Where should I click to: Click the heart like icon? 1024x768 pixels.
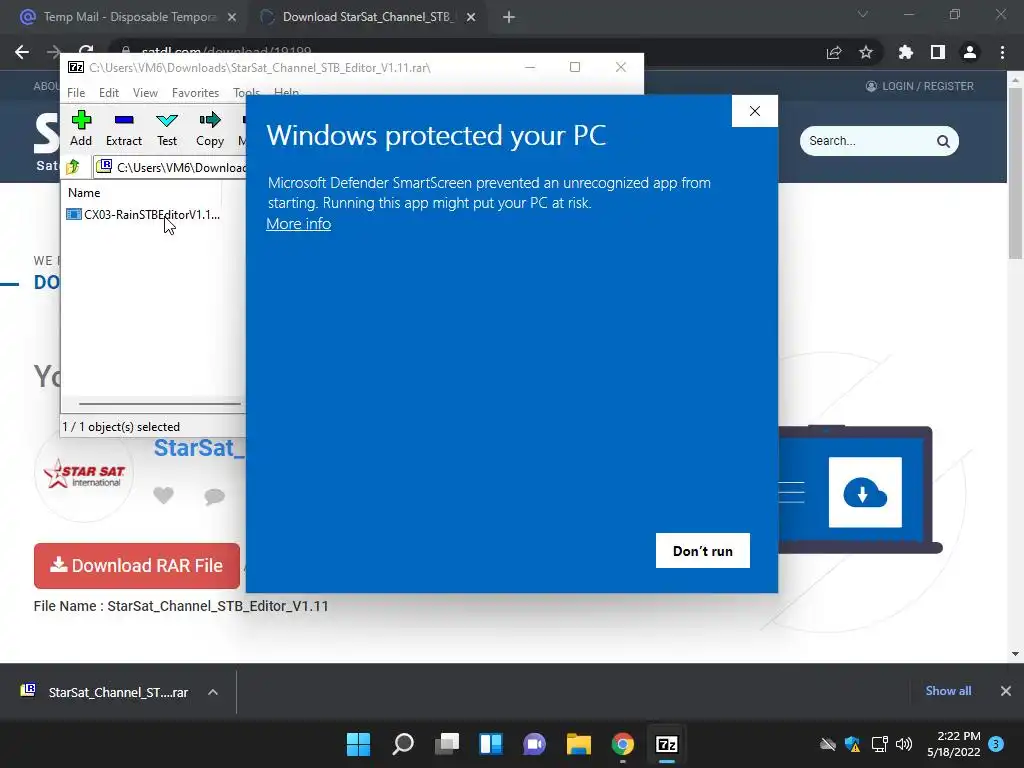[x=163, y=496]
